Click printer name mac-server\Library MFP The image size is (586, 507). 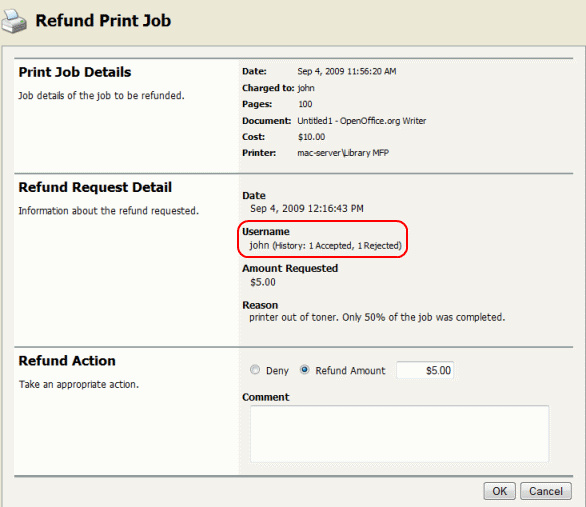[x=343, y=153]
